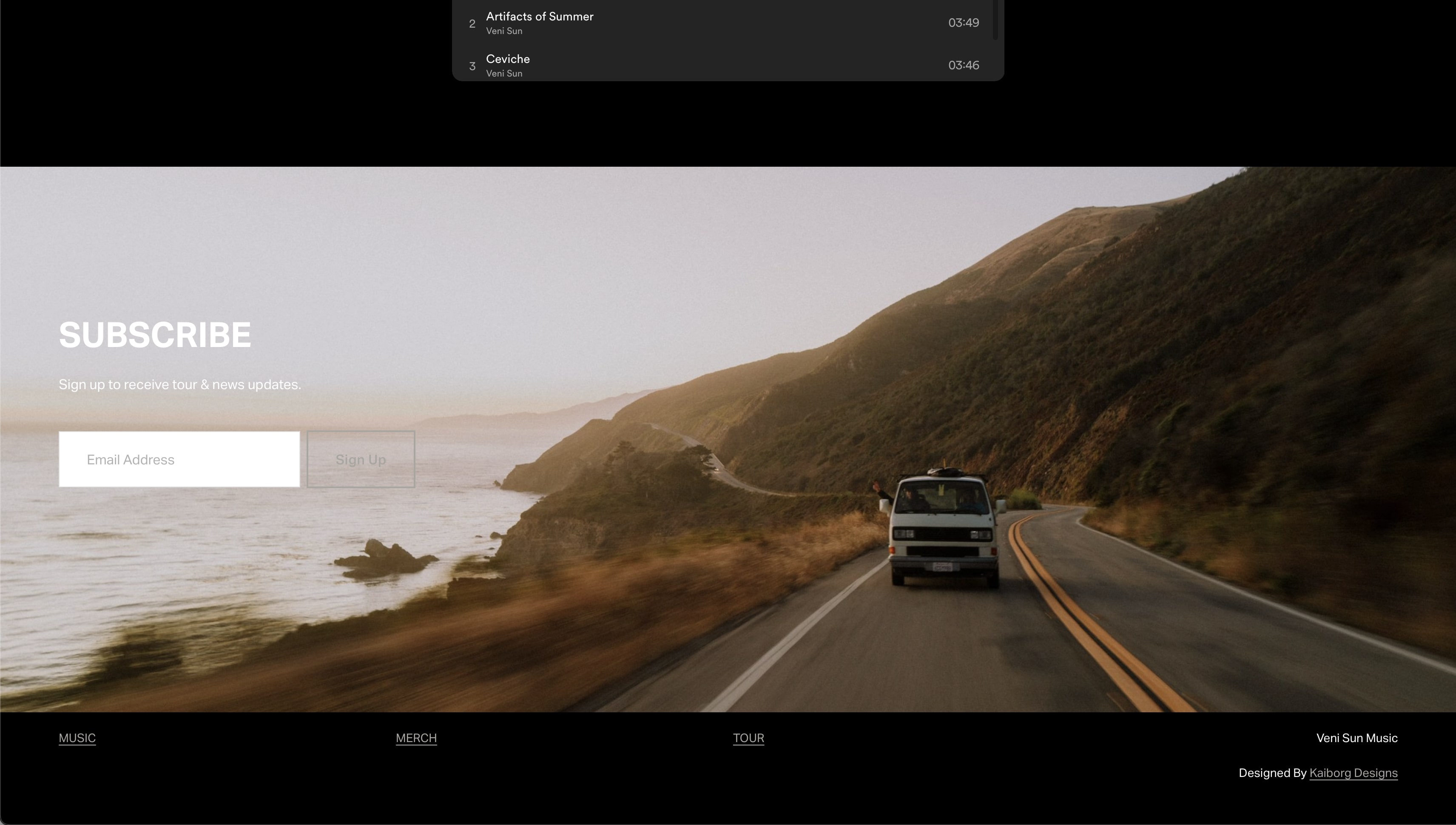The width and height of the screenshot is (1456, 825).
Task: Click the Veni Sun Music footer text
Action: tap(1356, 738)
